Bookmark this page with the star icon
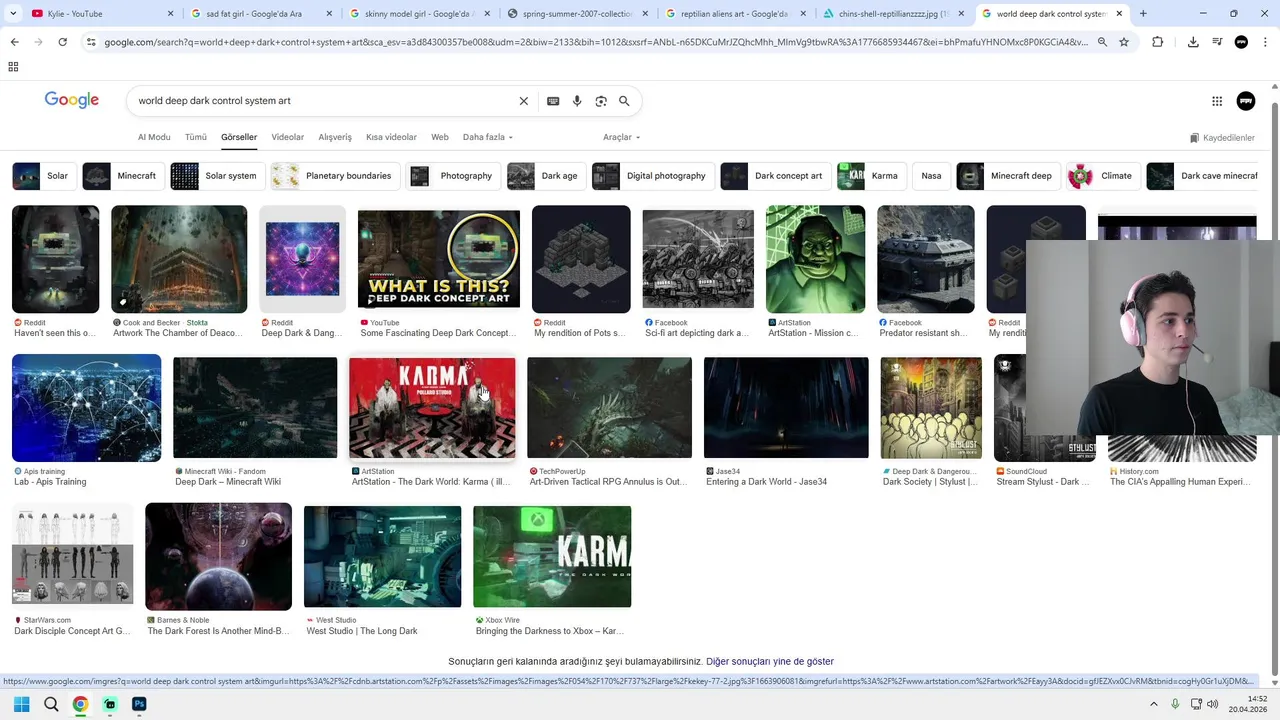The width and height of the screenshot is (1280, 720). (1124, 42)
